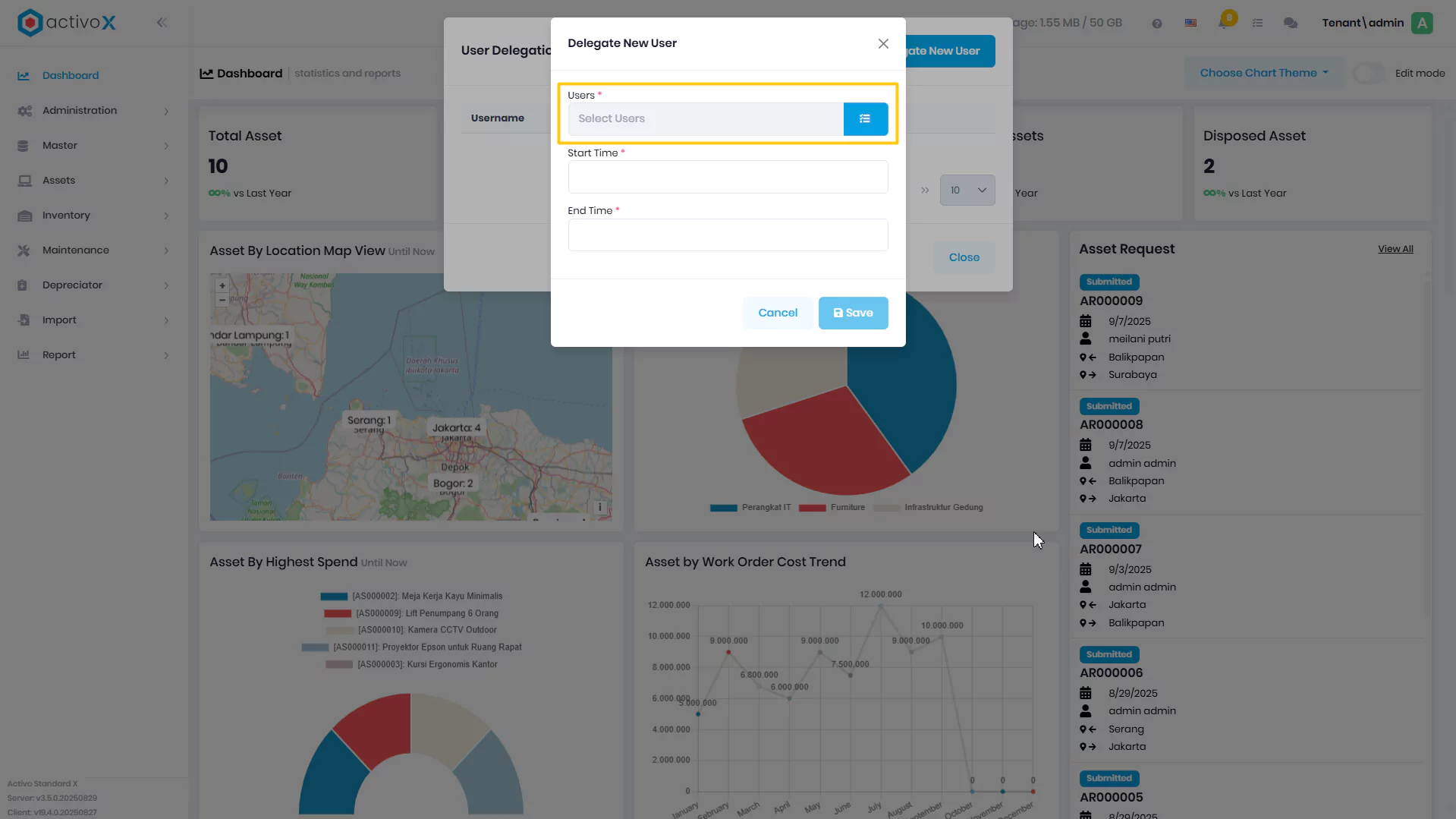Click the Bogor: 2 map label
The image size is (1456, 819).
[x=453, y=484]
